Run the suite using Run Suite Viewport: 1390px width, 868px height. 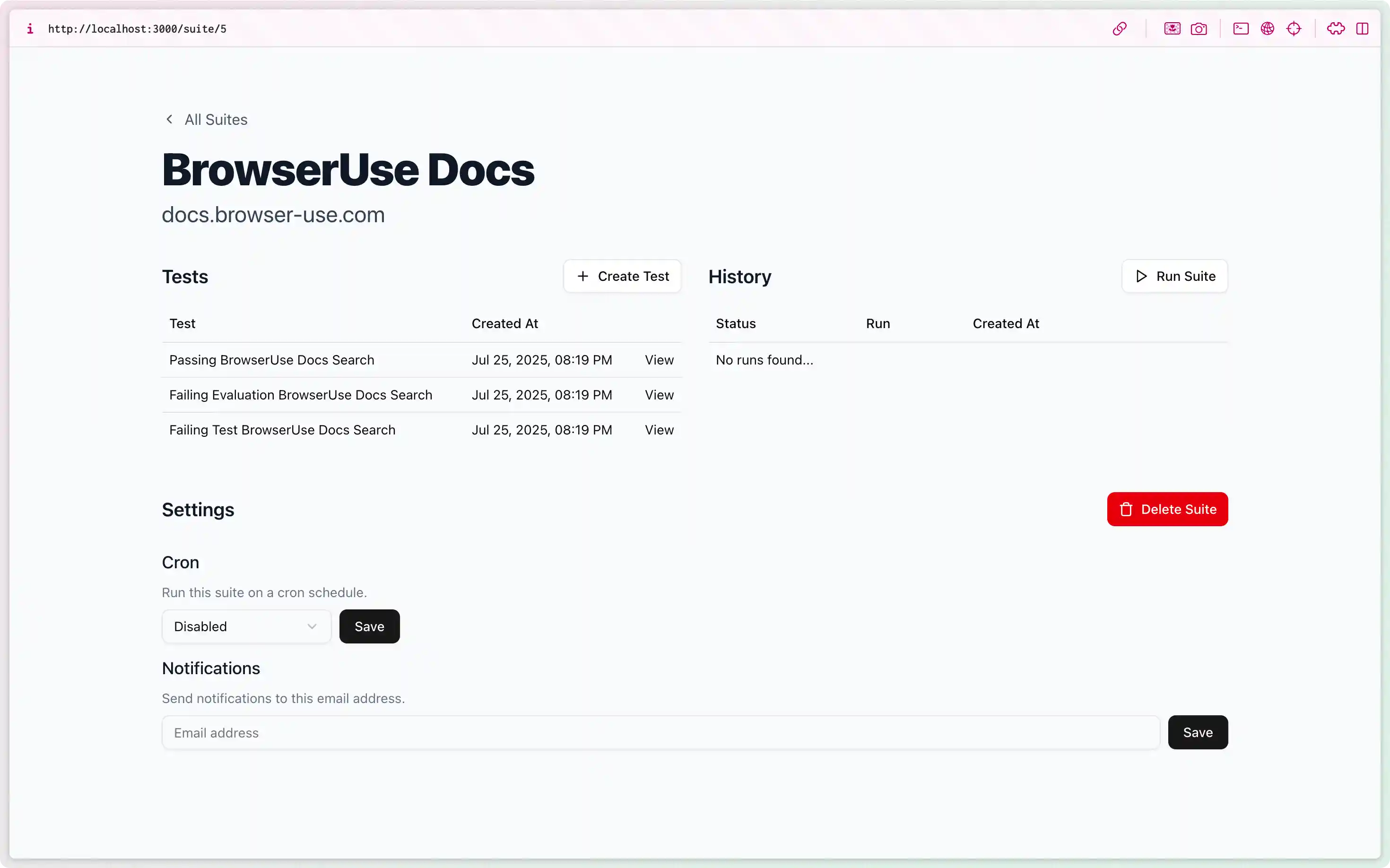(x=1174, y=276)
